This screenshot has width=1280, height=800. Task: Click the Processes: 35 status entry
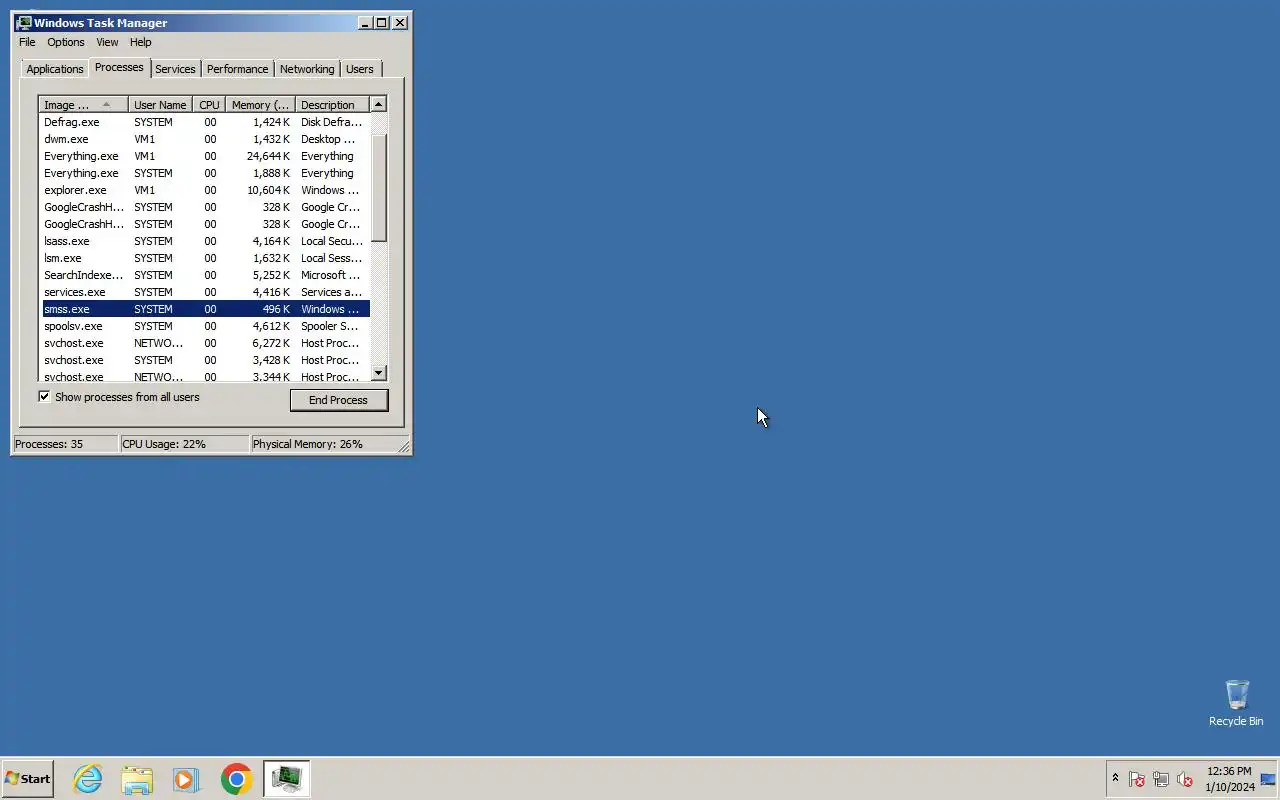point(65,444)
